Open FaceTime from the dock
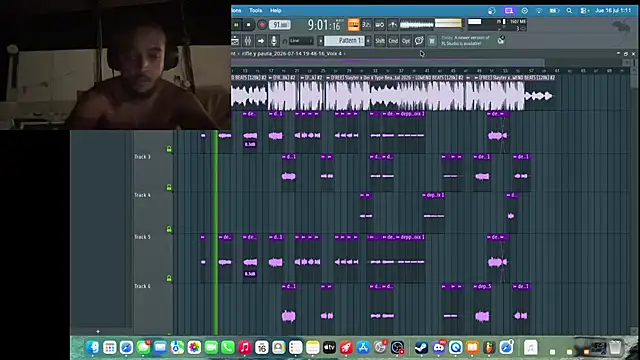The height and width of the screenshot is (360, 640). coord(211,347)
